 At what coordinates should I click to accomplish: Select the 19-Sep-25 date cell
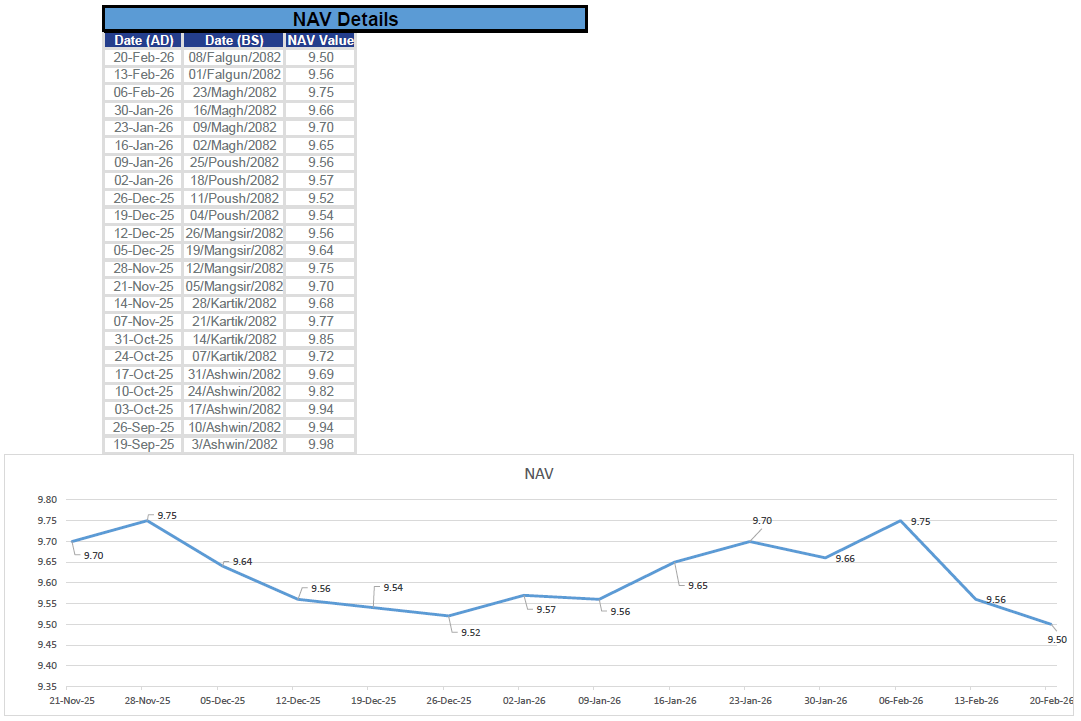point(143,444)
